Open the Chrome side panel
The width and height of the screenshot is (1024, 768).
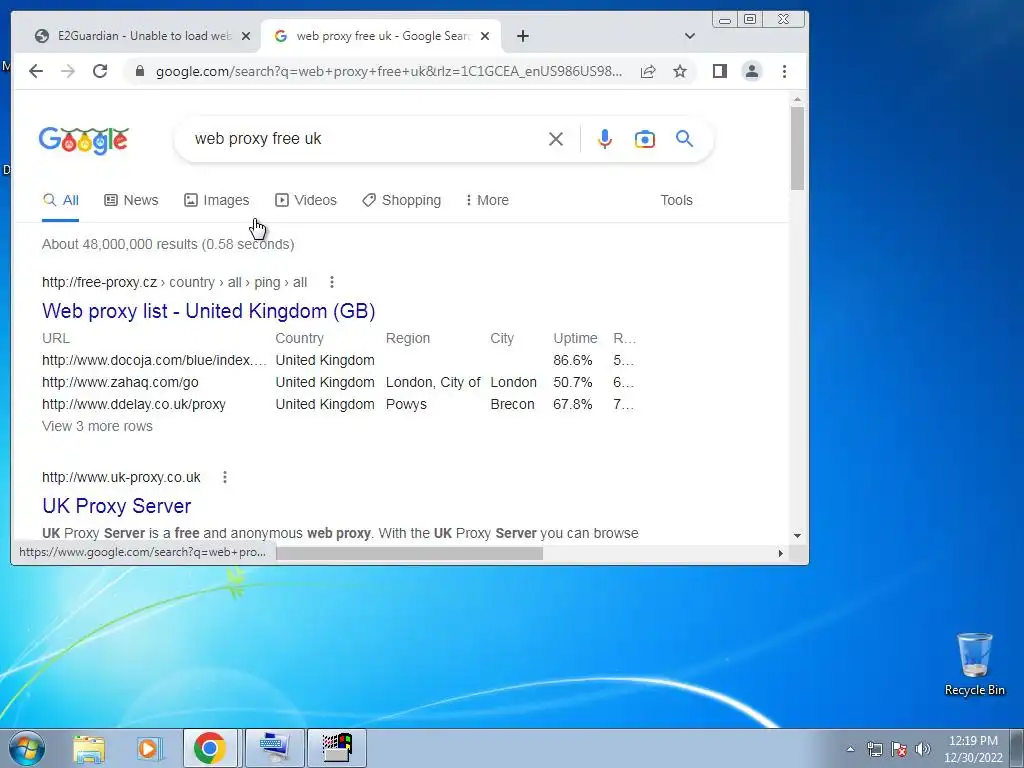pyautogui.click(x=720, y=71)
